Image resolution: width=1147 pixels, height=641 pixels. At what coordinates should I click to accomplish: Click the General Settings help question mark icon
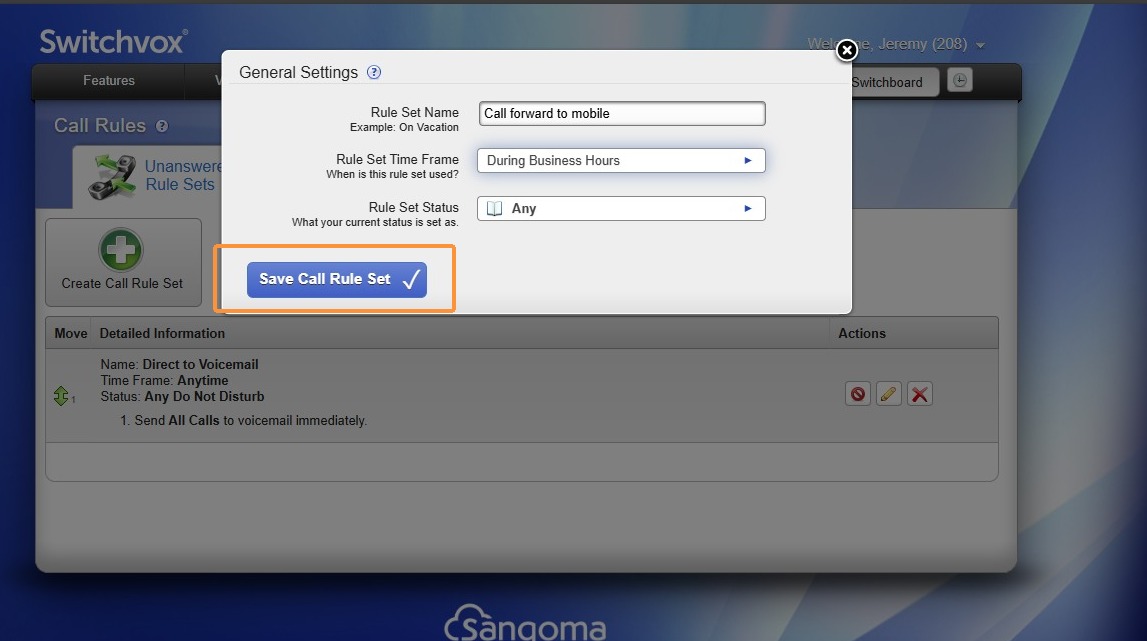pyautogui.click(x=374, y=72)
